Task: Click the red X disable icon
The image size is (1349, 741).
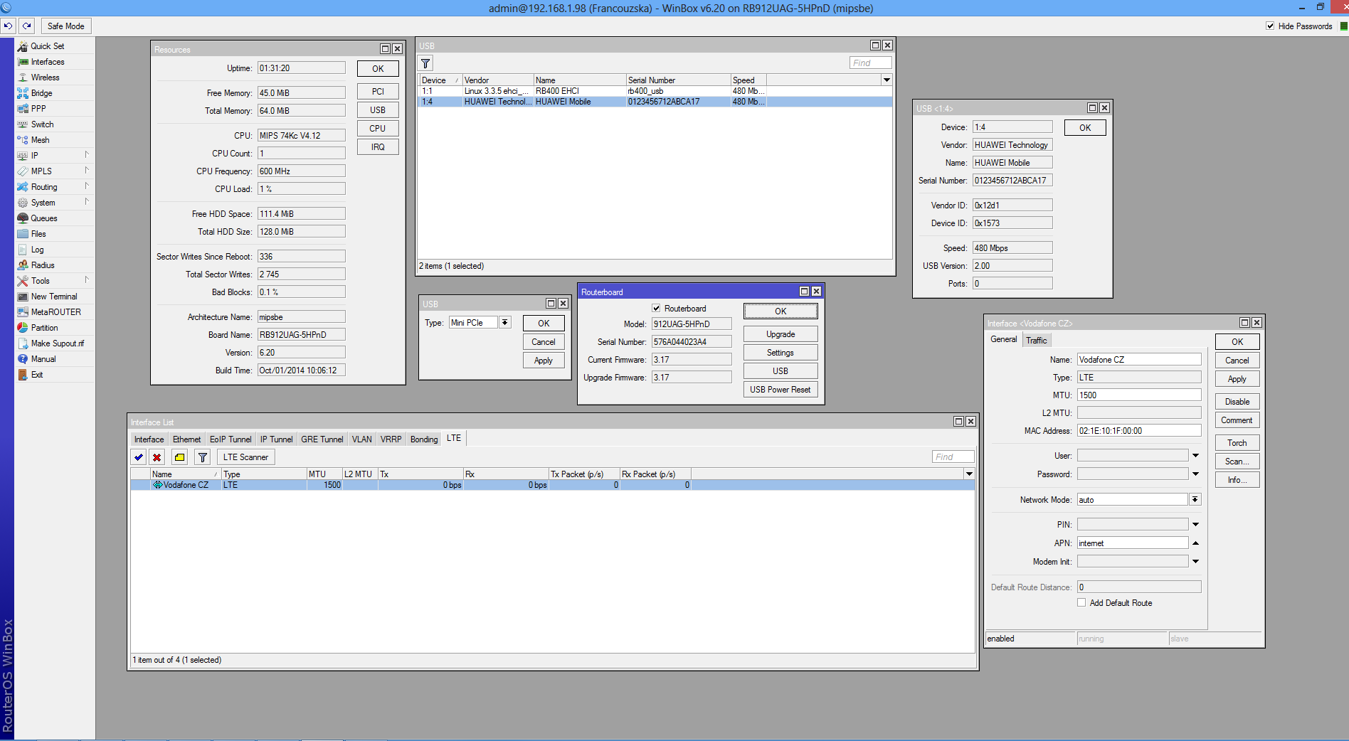Action: tap(157, 457)
